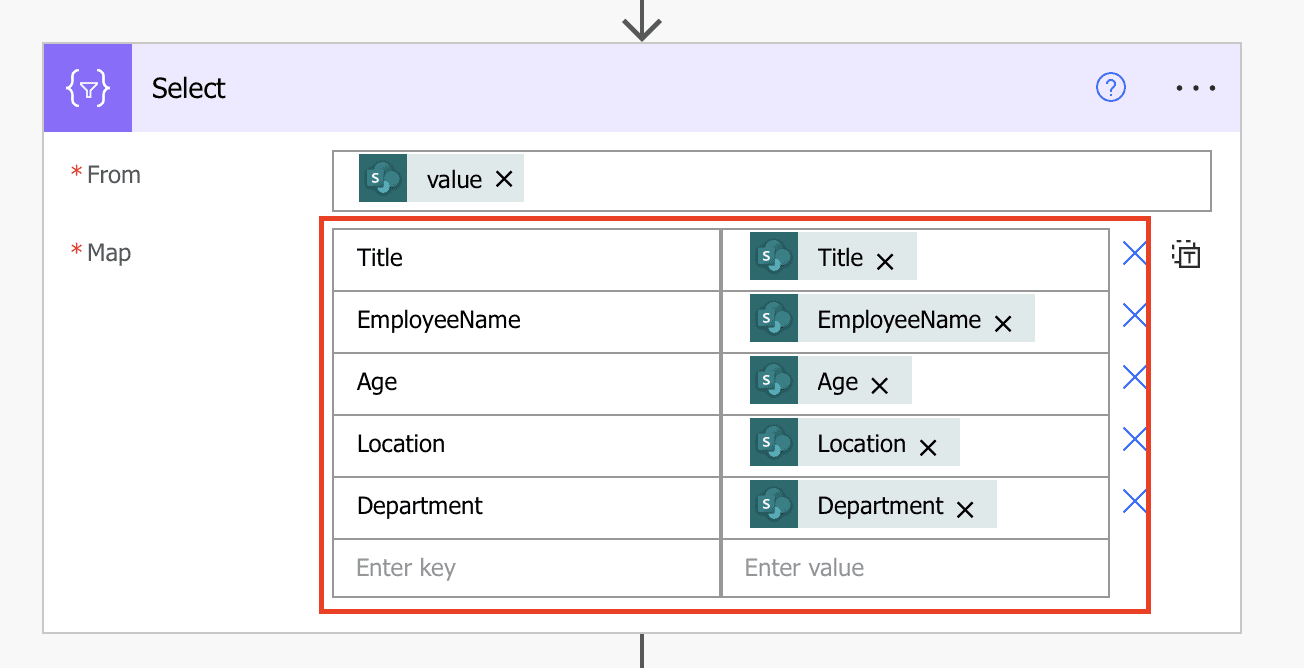Delete the Department map row
Image resolution: width=1304 pixels, height=668 pixels.
(1134, 501)
